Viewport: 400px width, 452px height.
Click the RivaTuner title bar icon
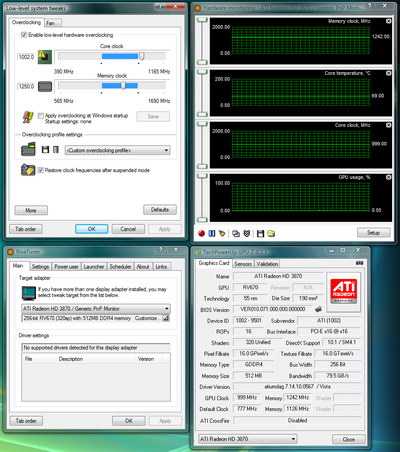[x=10, y=252]
